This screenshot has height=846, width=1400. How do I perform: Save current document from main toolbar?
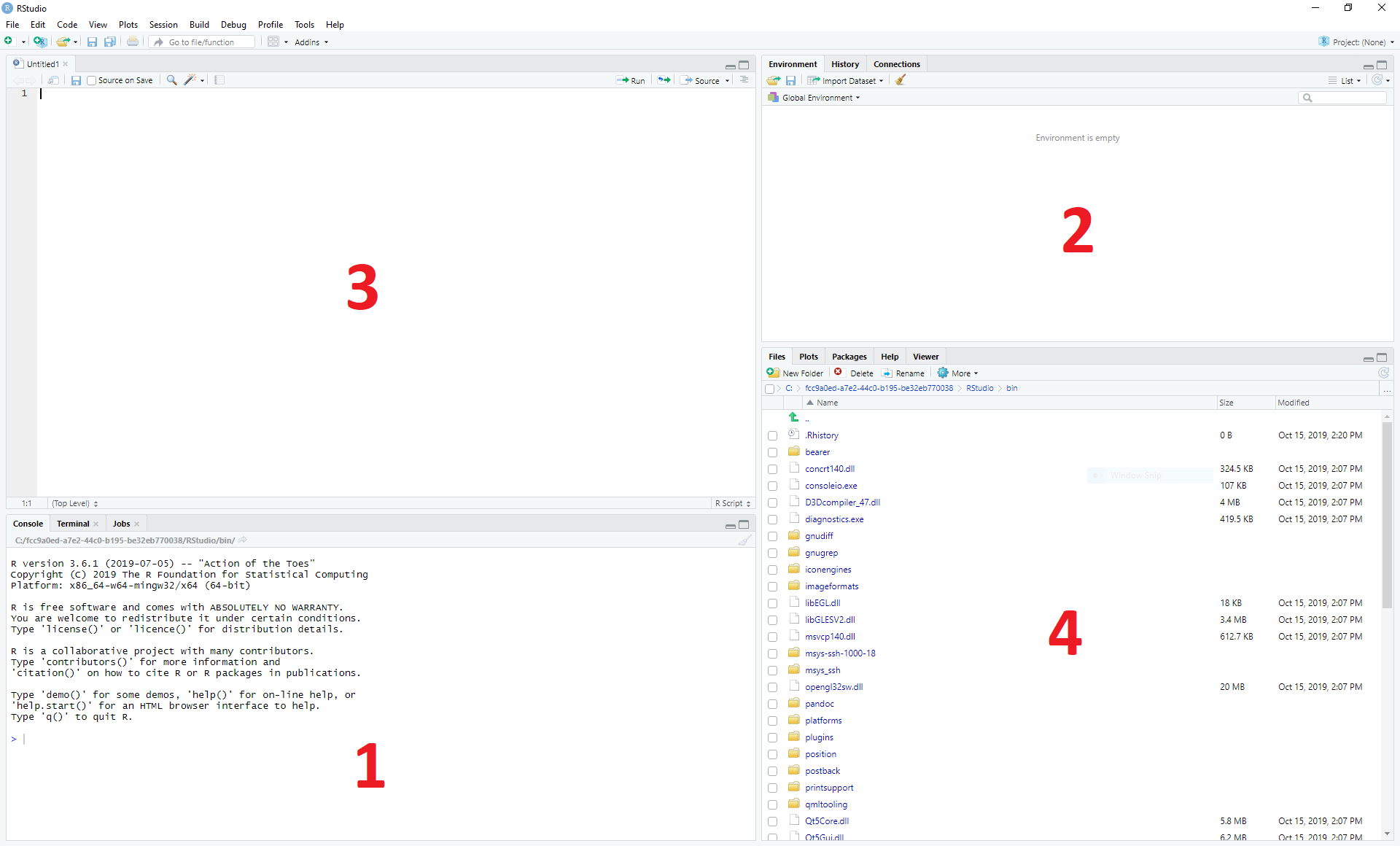[x=92, y=42]
